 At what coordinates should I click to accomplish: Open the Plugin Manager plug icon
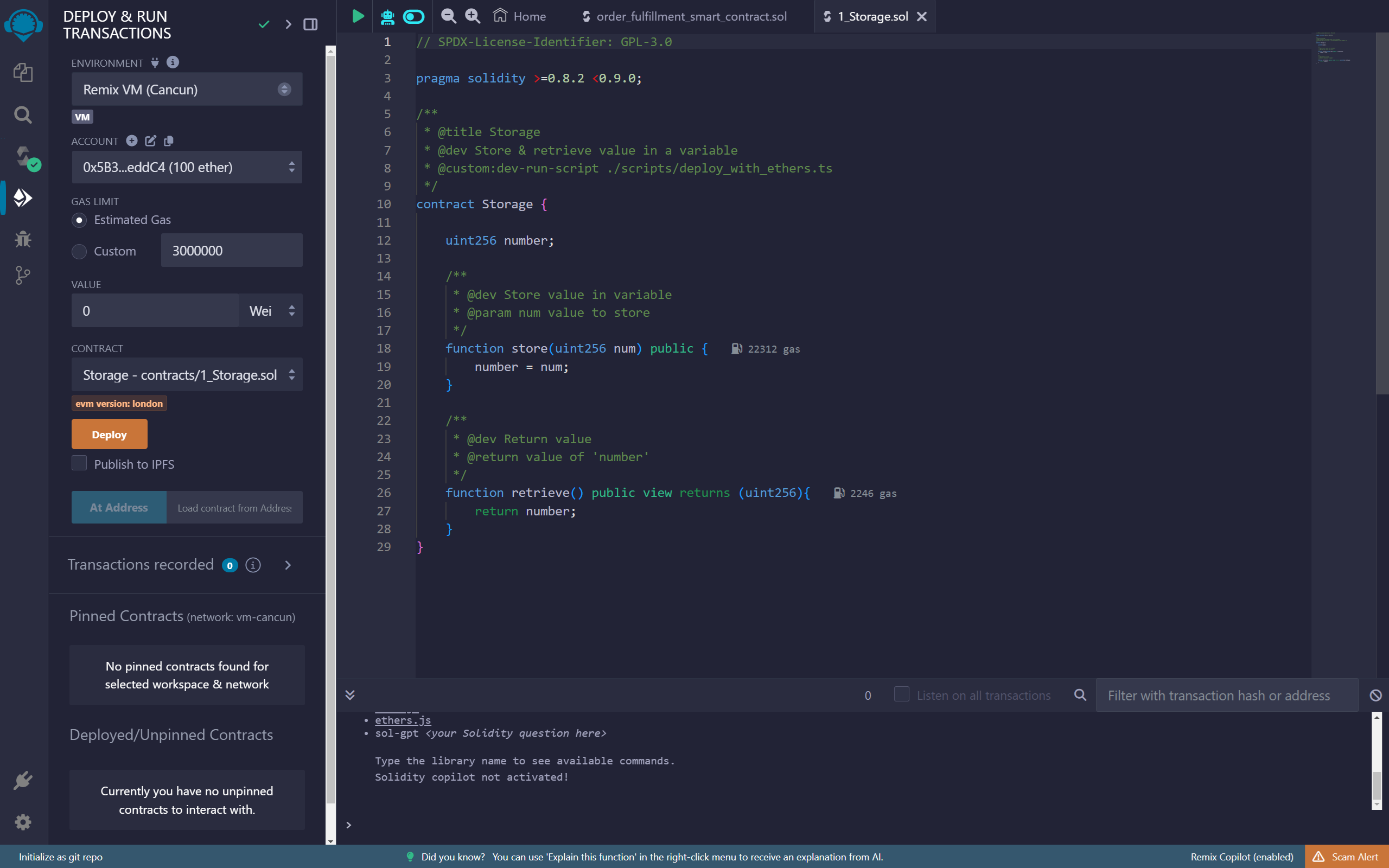tap(23, 780)
